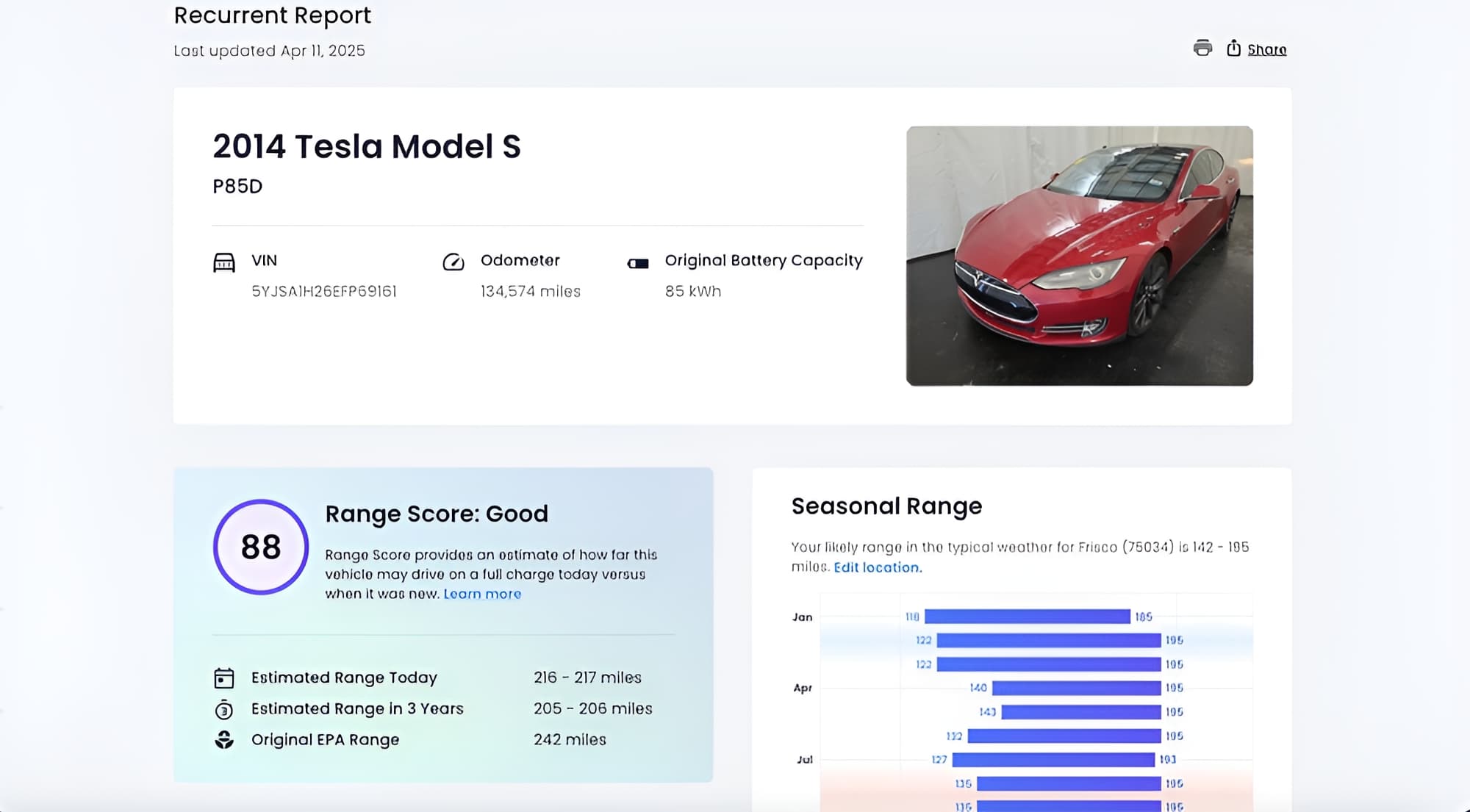Click the Estimated Range in 3 Years label
Image resolution: width=1470 pixels, height=812 pixels.
[357, 709]
